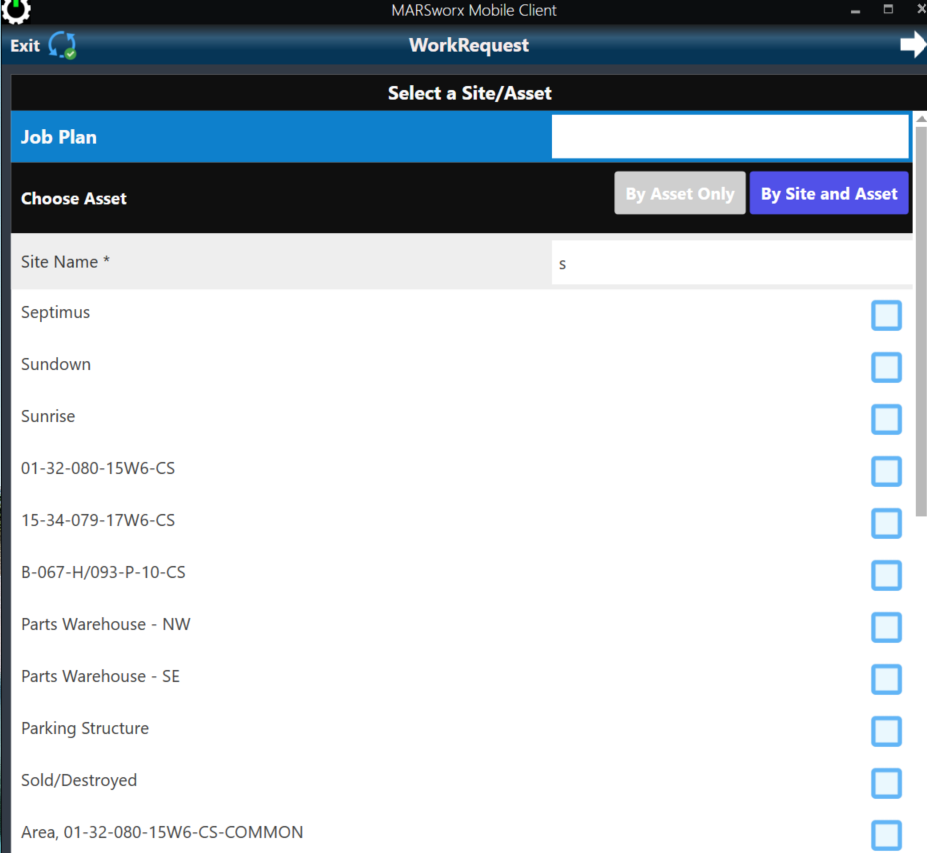Exit the WorkRequest screen
The width and height of the screenshot is (927, 853).
(25, 46)
